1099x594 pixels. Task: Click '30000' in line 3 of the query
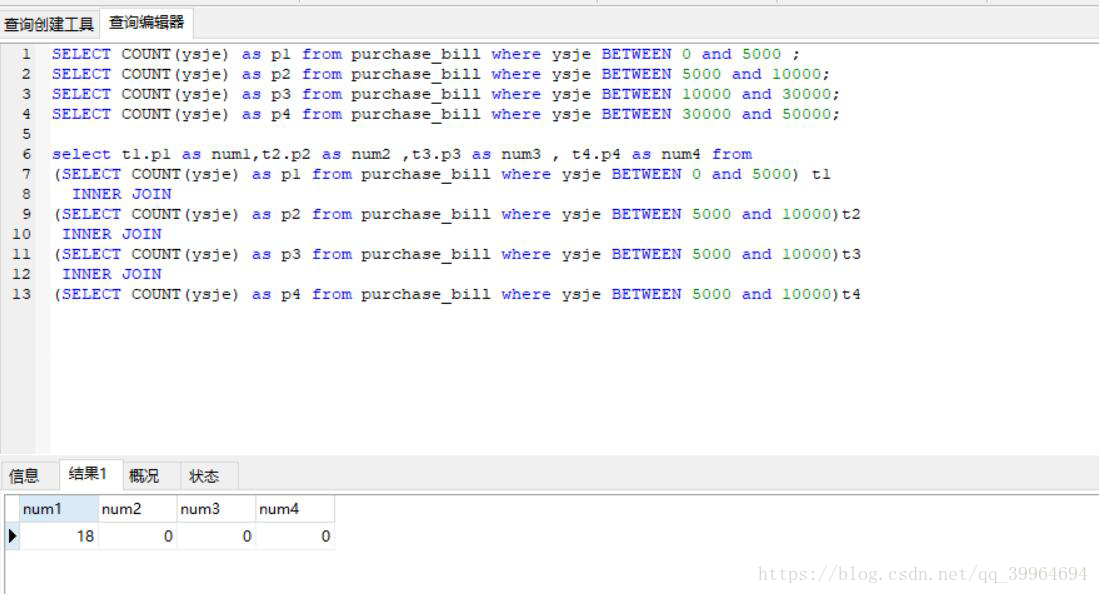click(x=807, y=94)
